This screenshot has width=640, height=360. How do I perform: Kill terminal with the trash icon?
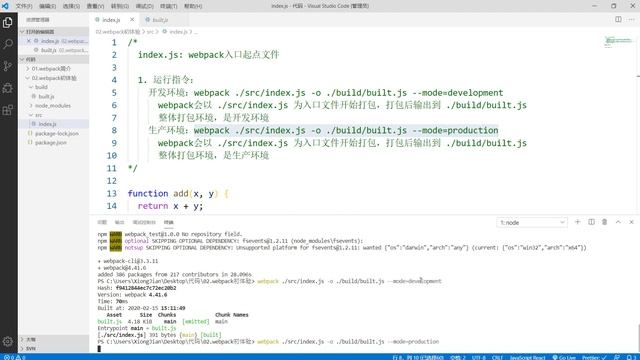point(604,222)
